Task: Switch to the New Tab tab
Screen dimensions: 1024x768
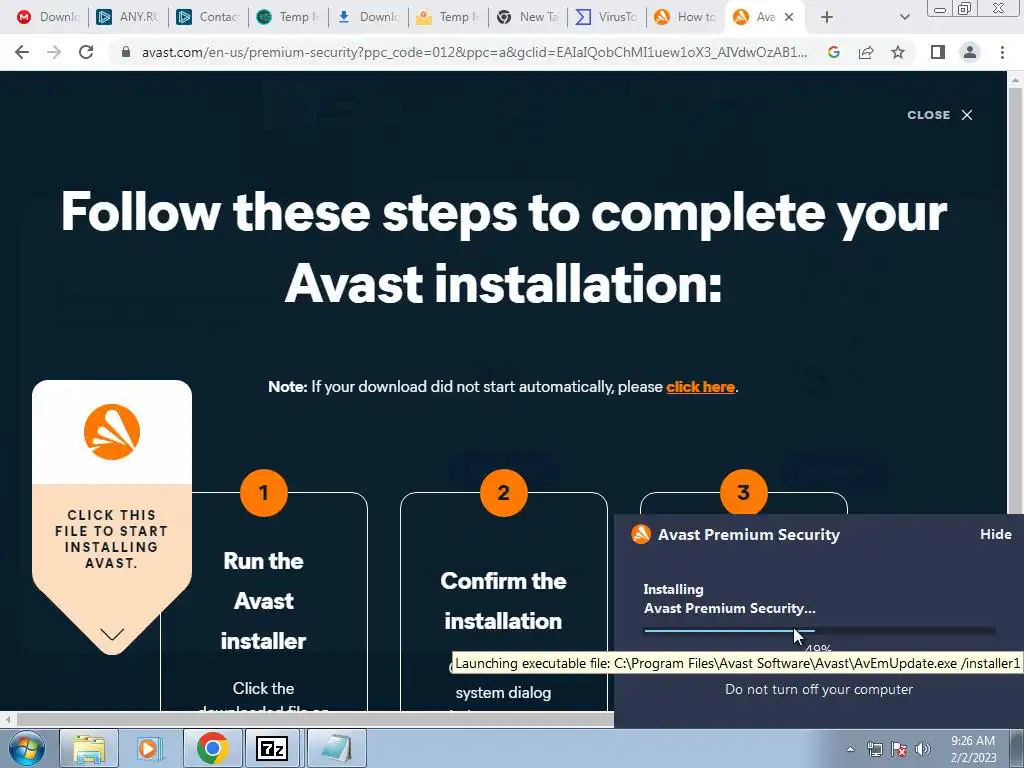Action: click(527, 17)
